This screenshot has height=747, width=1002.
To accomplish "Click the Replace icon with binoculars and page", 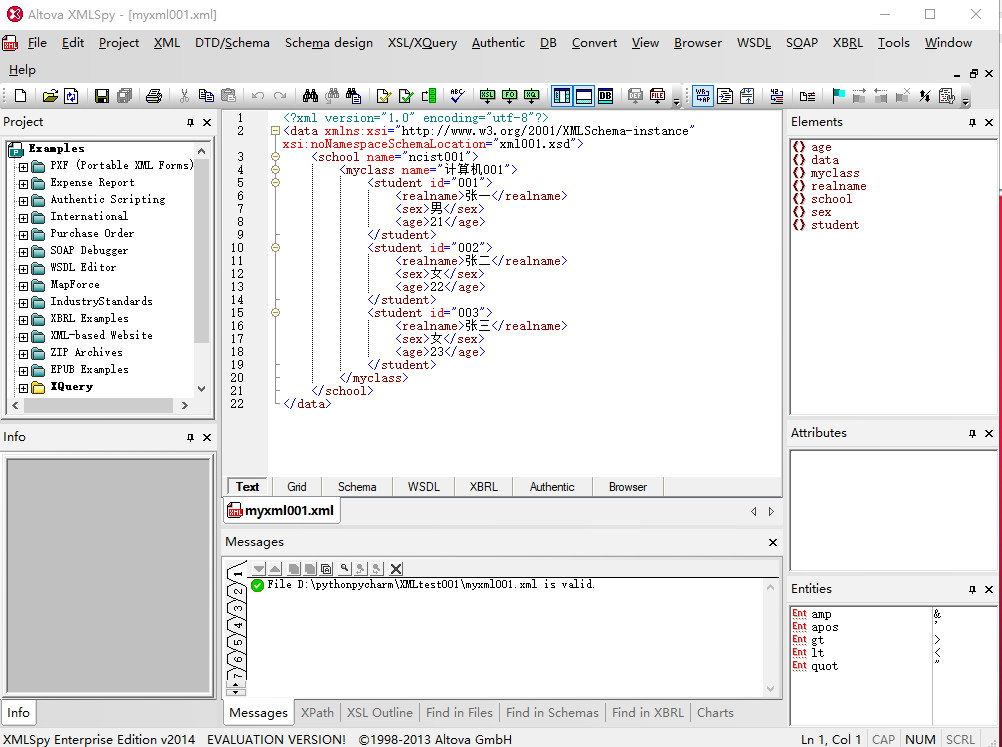I will click(353, 96).
